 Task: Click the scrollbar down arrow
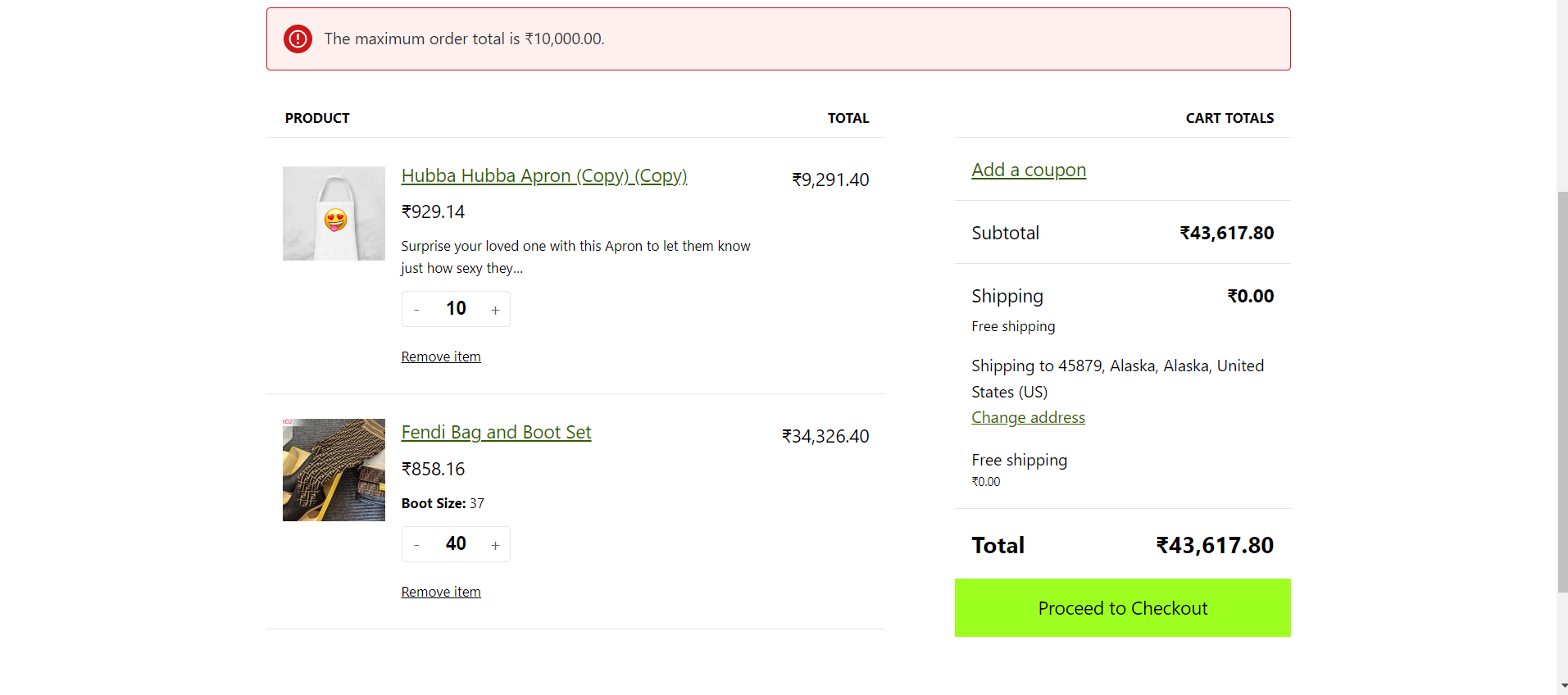click(x=1562, y=687)
